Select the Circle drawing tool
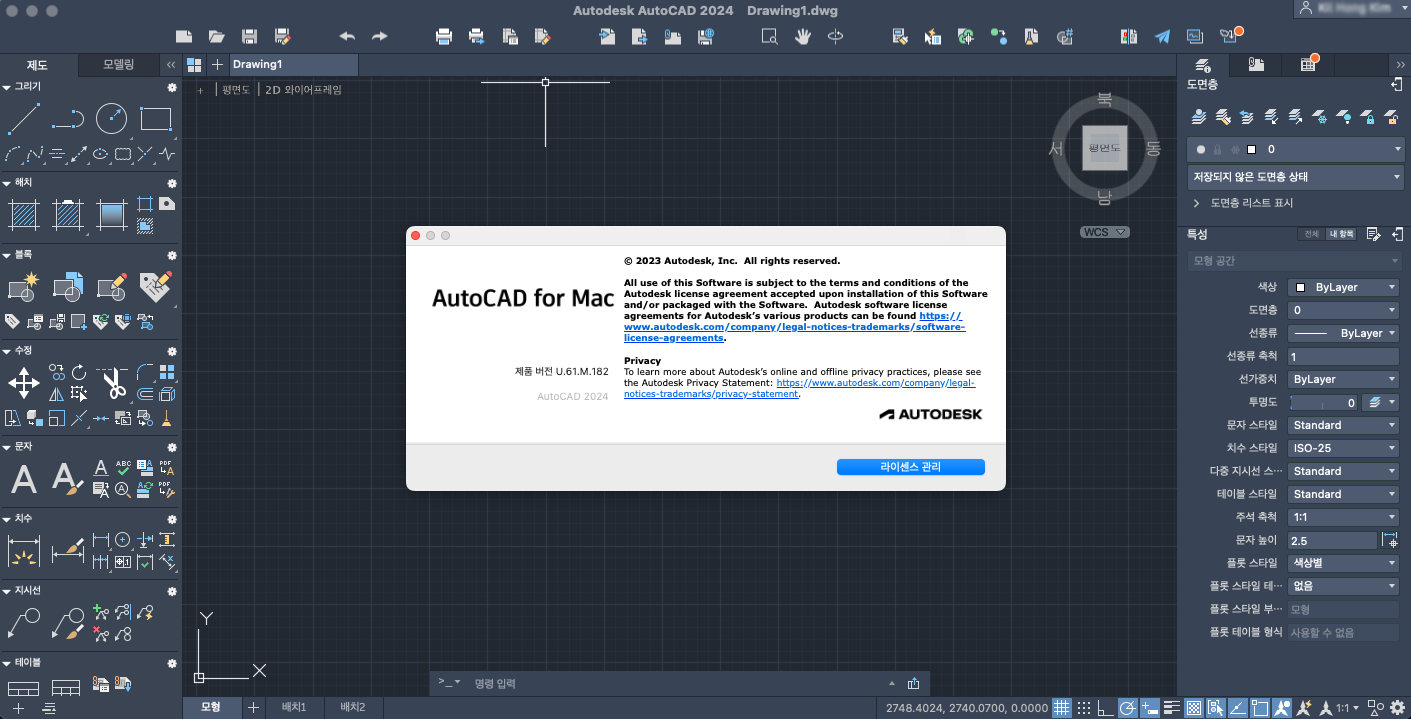Screen dimensions: 1411x719 111,119
